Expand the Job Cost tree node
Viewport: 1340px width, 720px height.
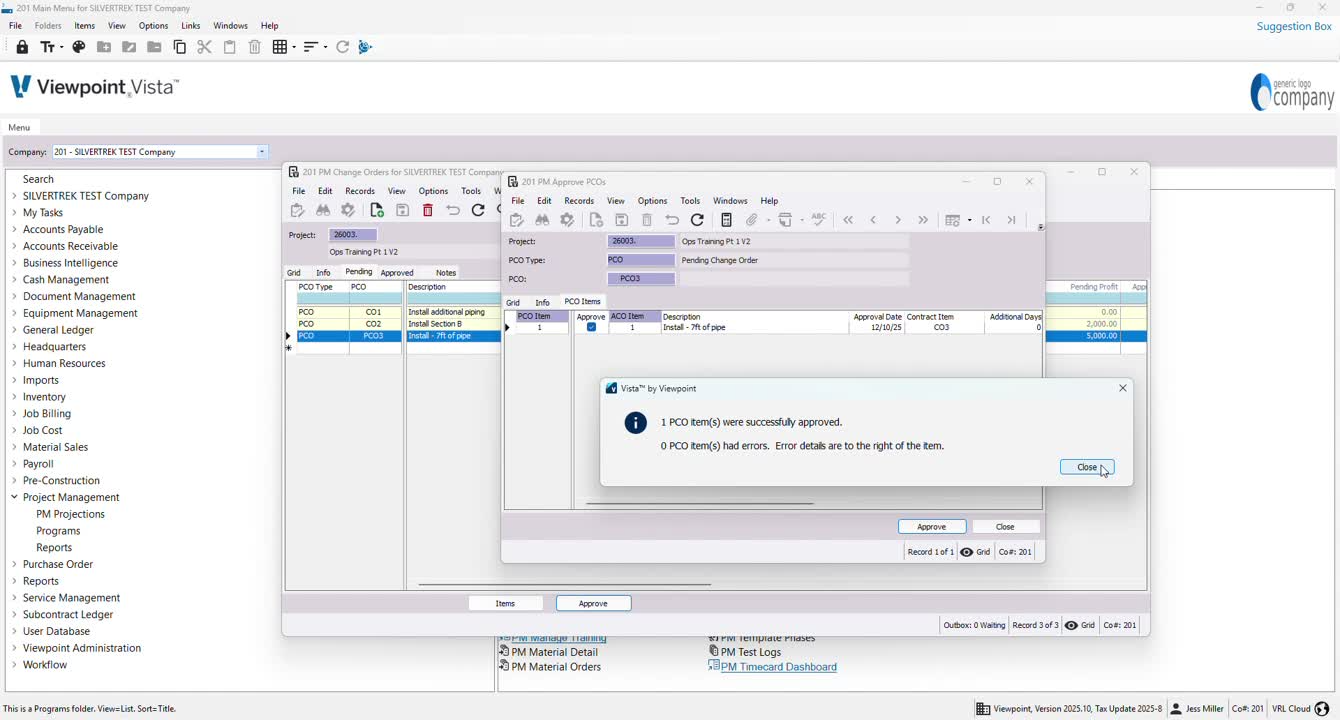point(14,430)
